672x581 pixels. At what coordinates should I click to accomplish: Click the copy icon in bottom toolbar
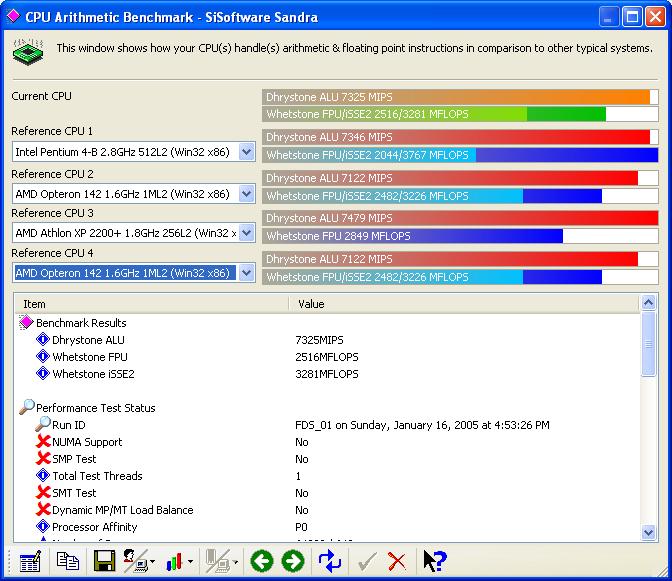click(67, 561)
